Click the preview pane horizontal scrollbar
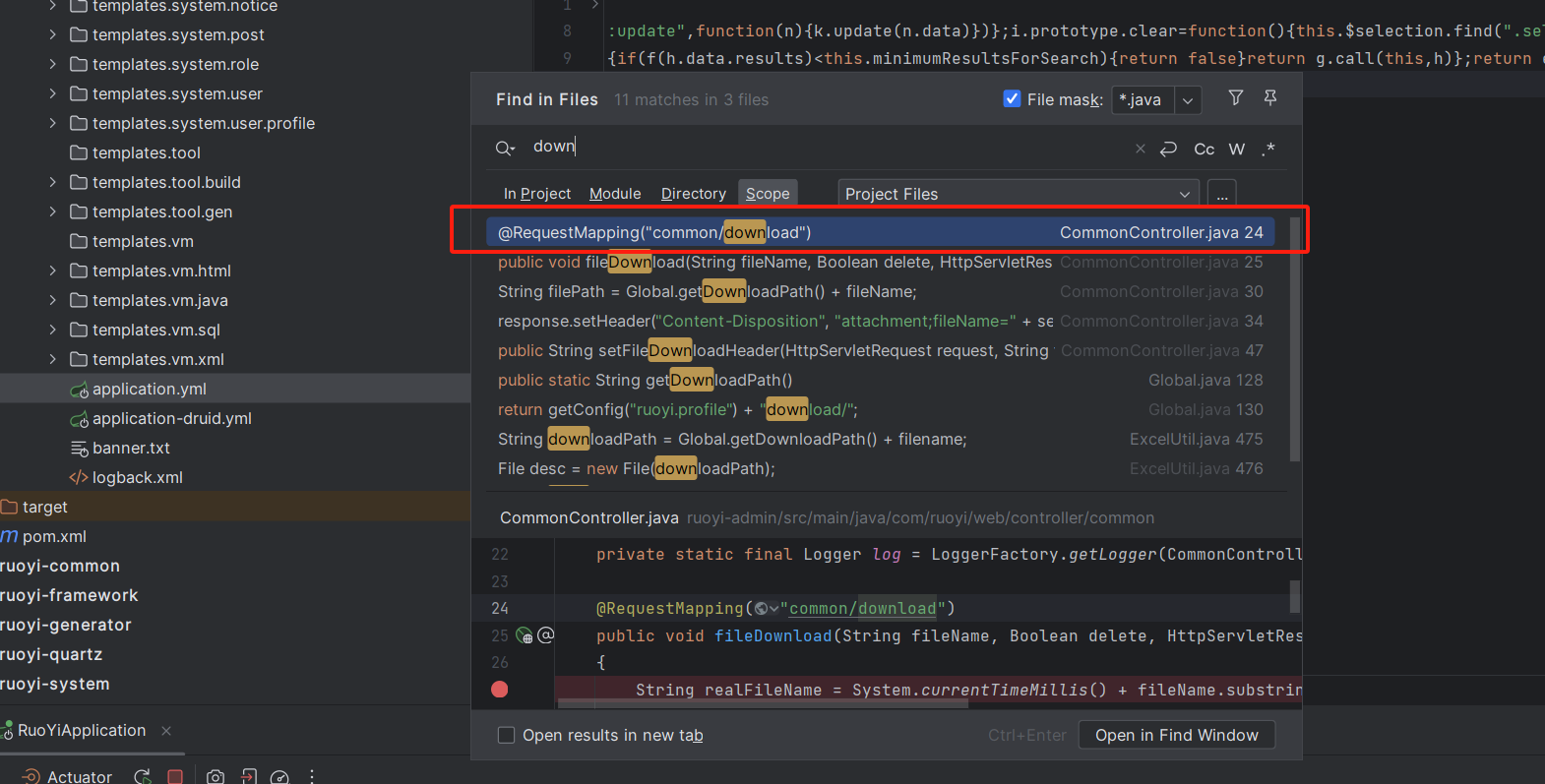Viewport: 1545px width, 784px height. (x=763, y=703)
